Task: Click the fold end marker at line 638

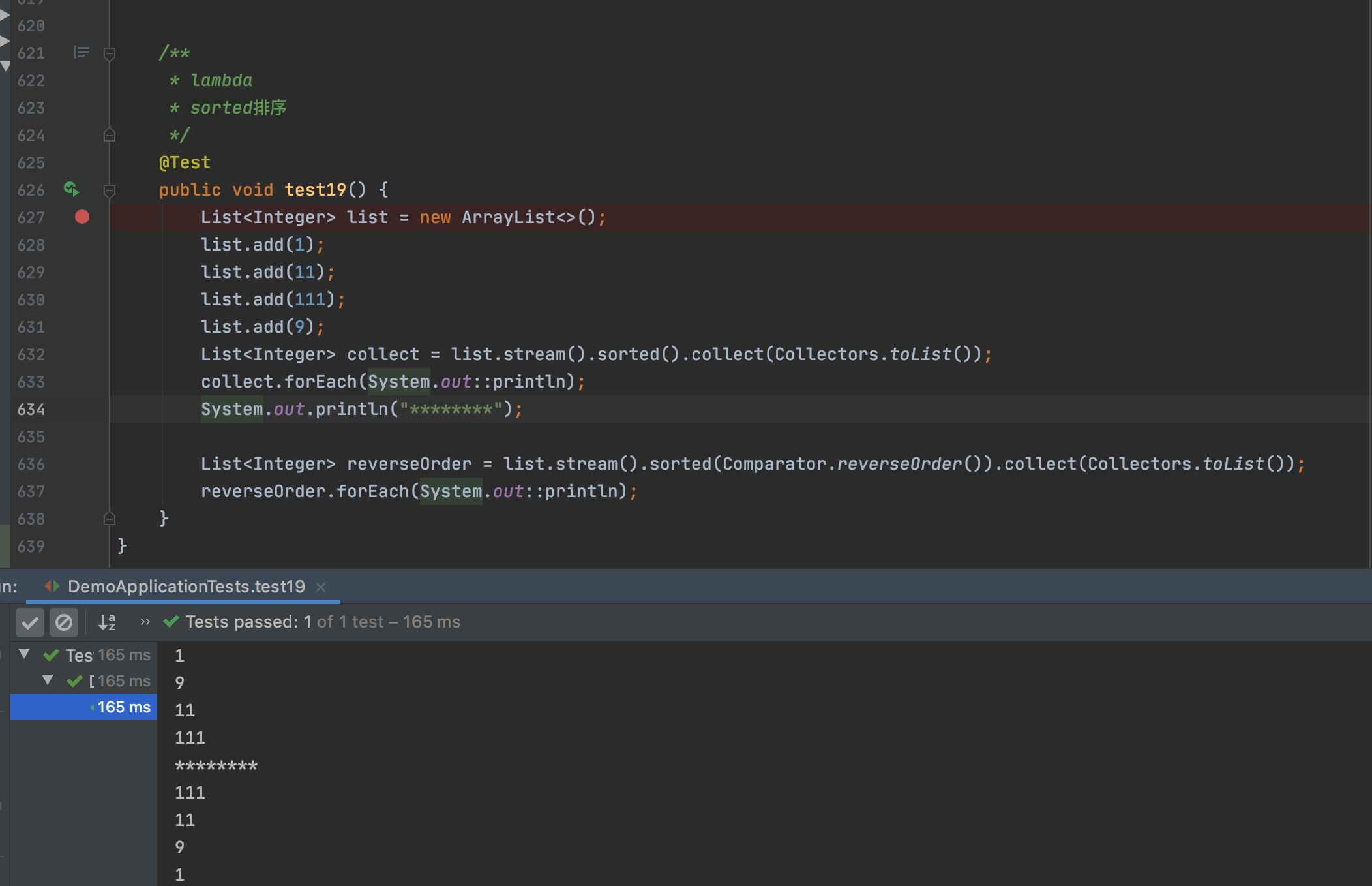Action: click(x=110, y=519)
